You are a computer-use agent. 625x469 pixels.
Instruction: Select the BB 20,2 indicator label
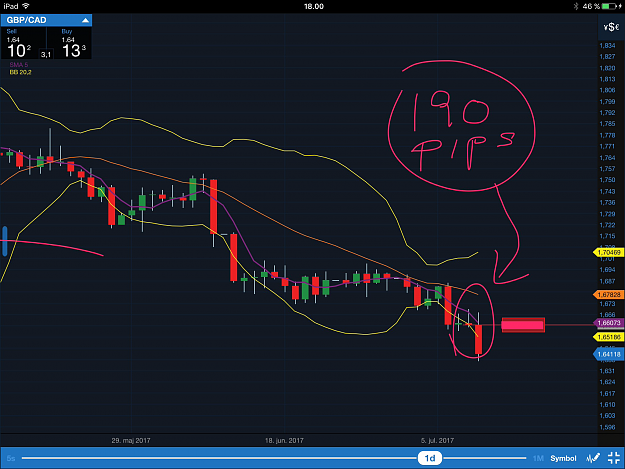point(20,72)
